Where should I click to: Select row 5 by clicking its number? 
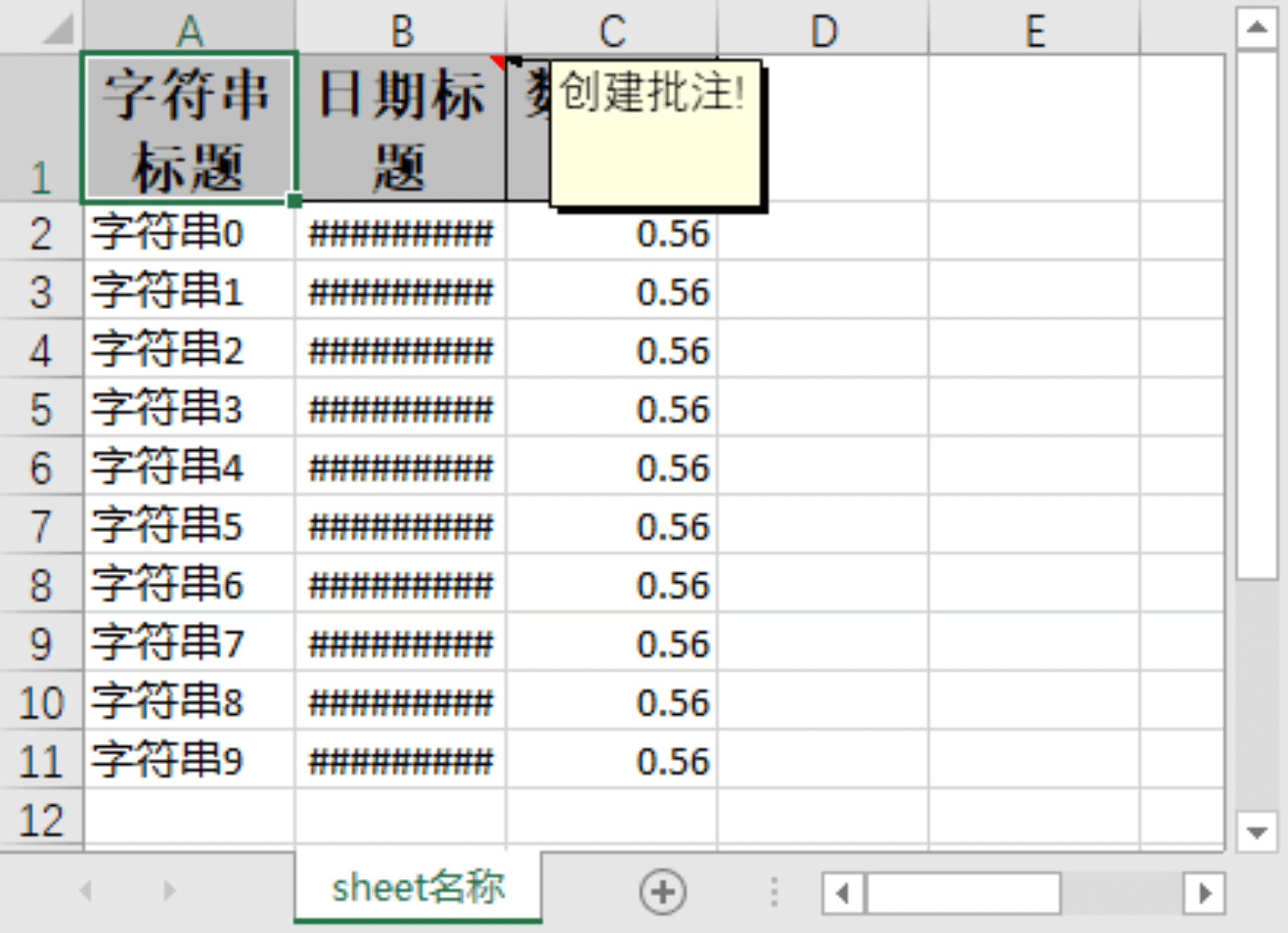click(x=40, y=411)
